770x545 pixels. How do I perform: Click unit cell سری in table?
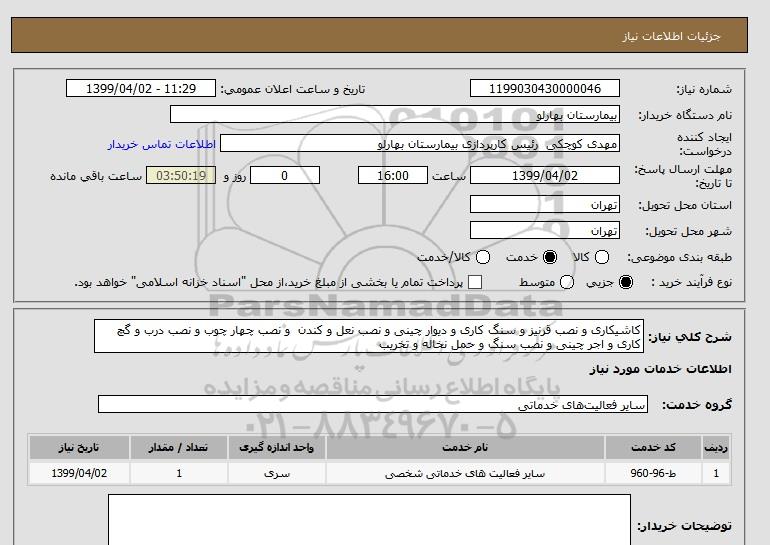point(276,473)
